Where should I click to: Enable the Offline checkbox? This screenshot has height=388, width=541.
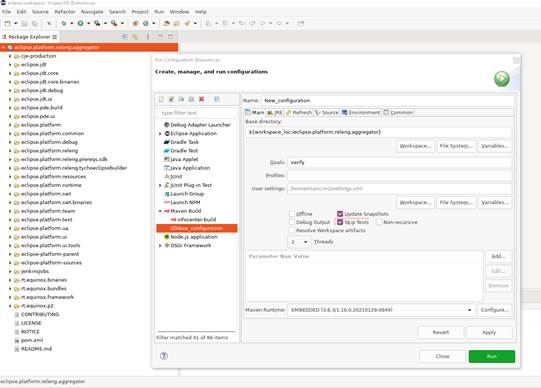tap(292, 214)
